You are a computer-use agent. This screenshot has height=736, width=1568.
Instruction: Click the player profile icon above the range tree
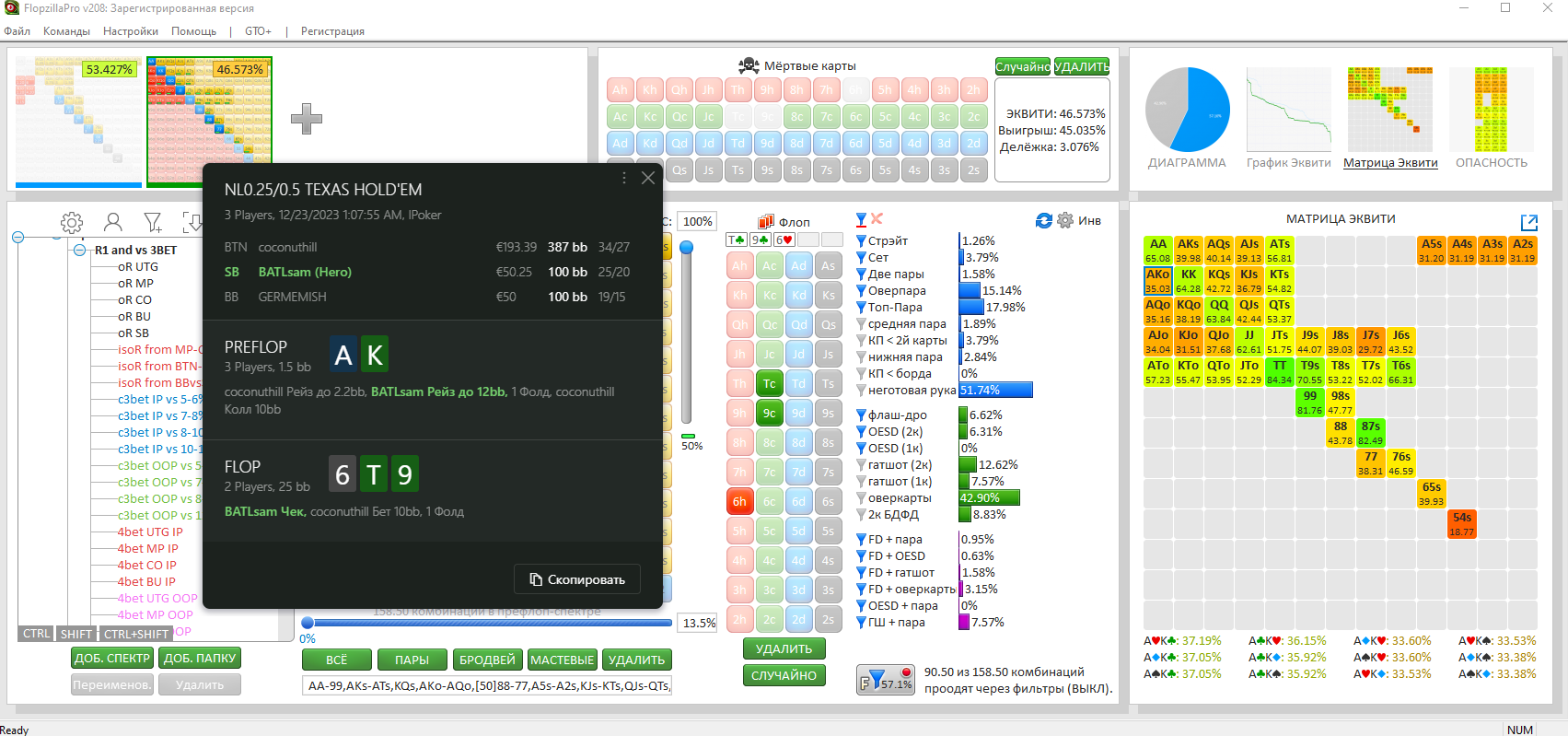113,222
